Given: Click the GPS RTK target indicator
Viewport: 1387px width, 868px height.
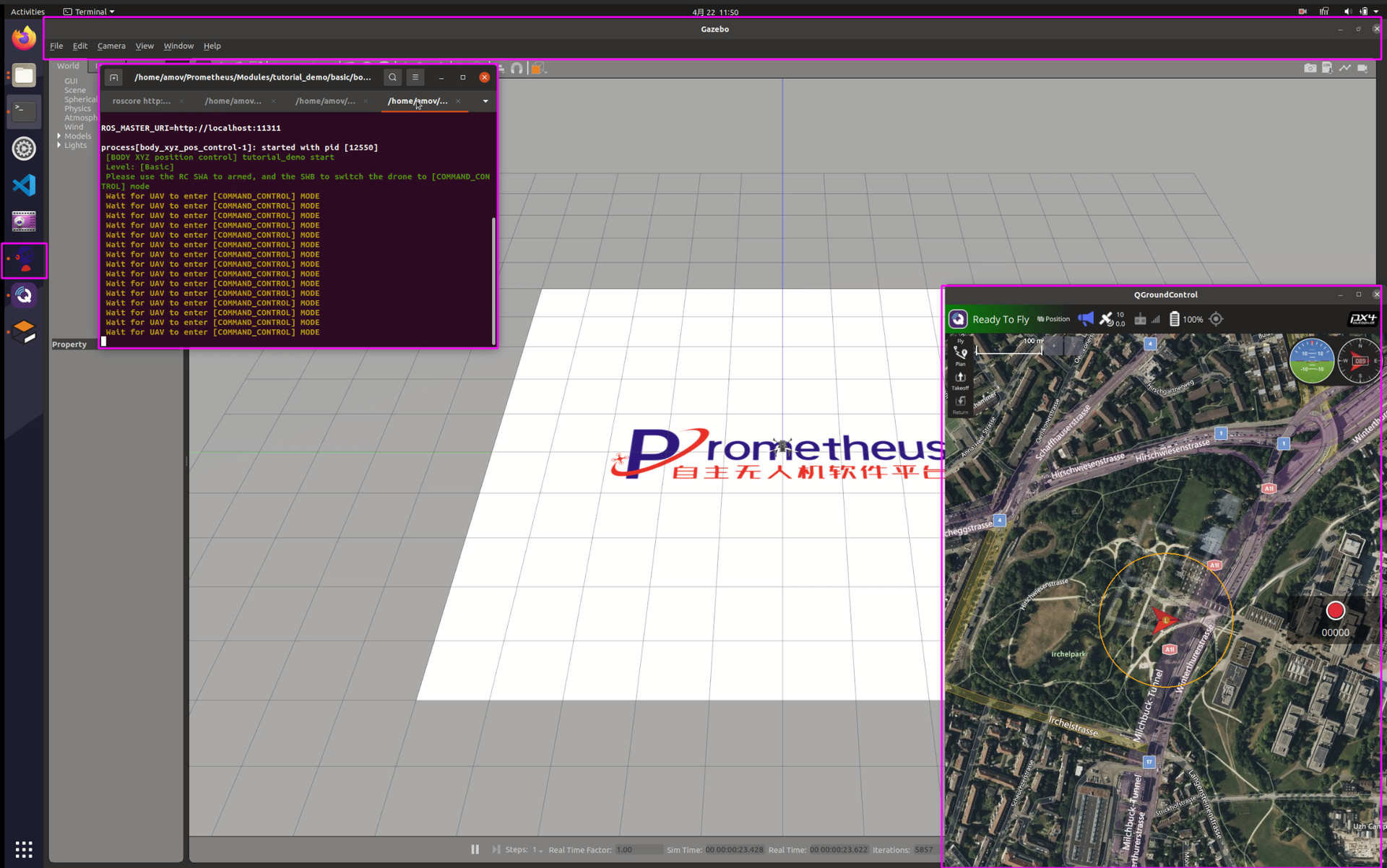Looking at the screenshot, I should coord(1217,319).
